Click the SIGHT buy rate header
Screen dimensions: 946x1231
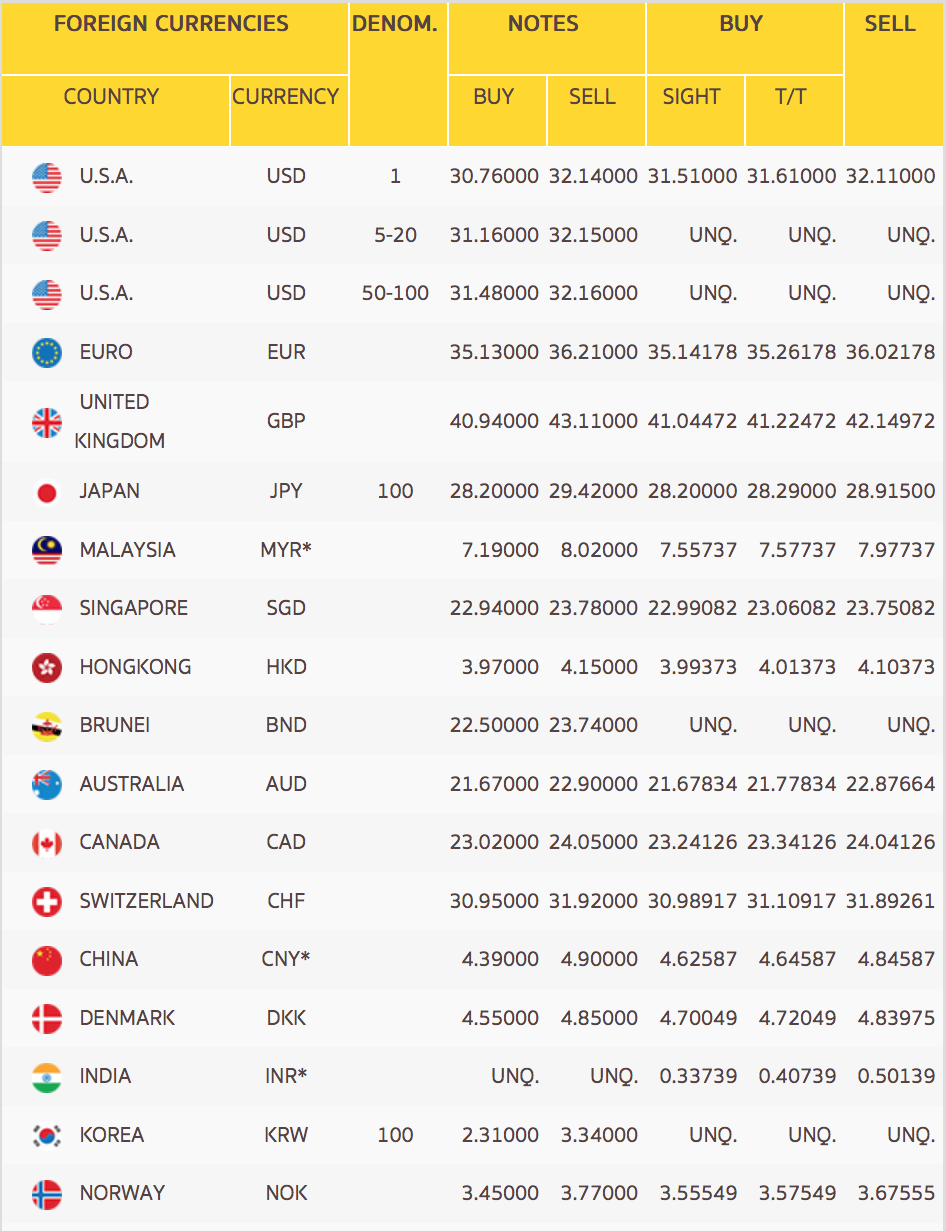pyautogui.click(x=691, y=97)
